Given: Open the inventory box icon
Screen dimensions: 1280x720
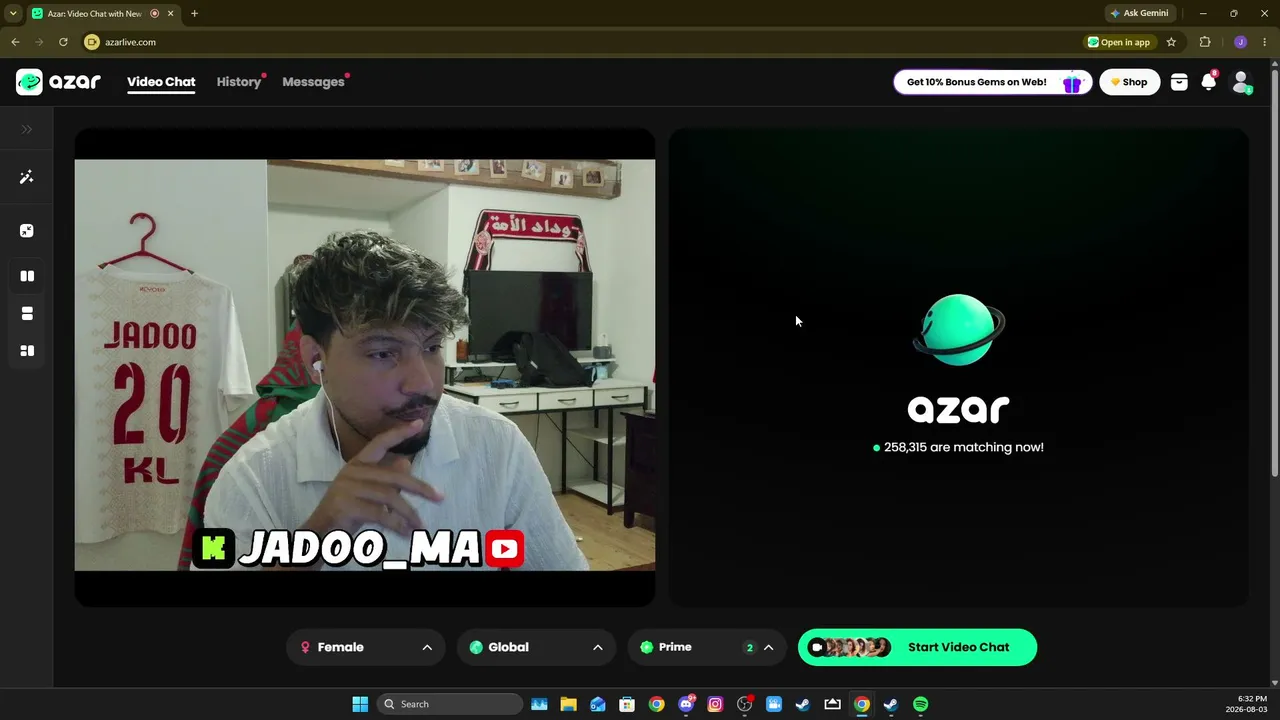Looking at the screenshot, I should (1179, 82).
